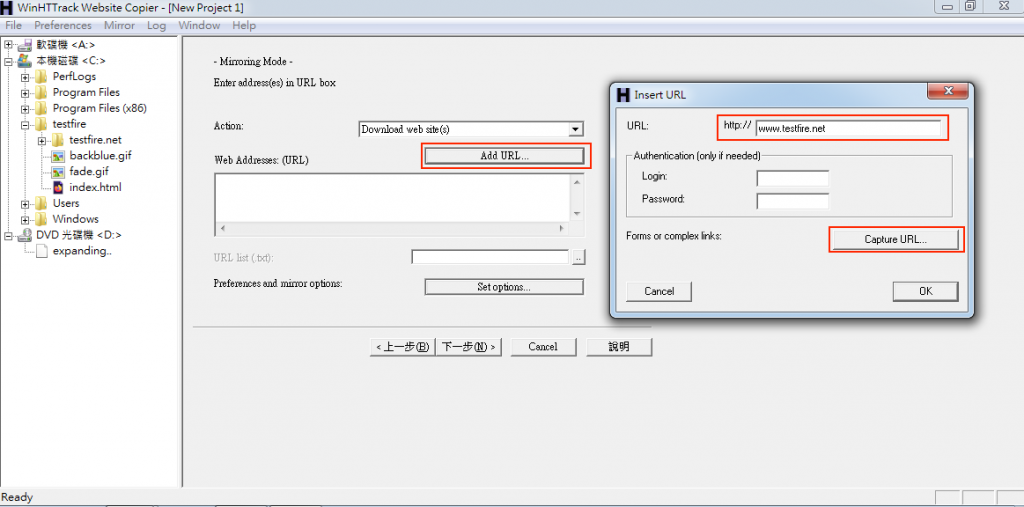
Task: Open the File menu
Action: (13, 25)
